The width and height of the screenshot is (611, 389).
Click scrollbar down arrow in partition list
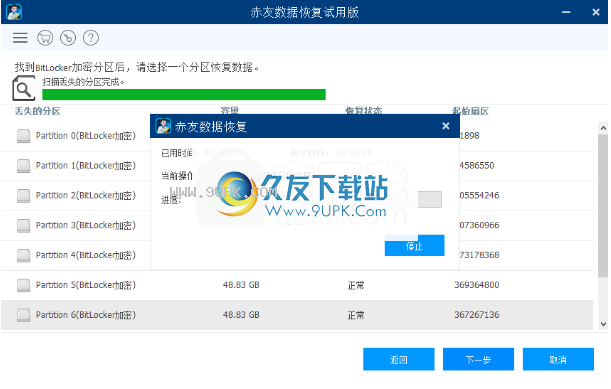pos(603,324)
